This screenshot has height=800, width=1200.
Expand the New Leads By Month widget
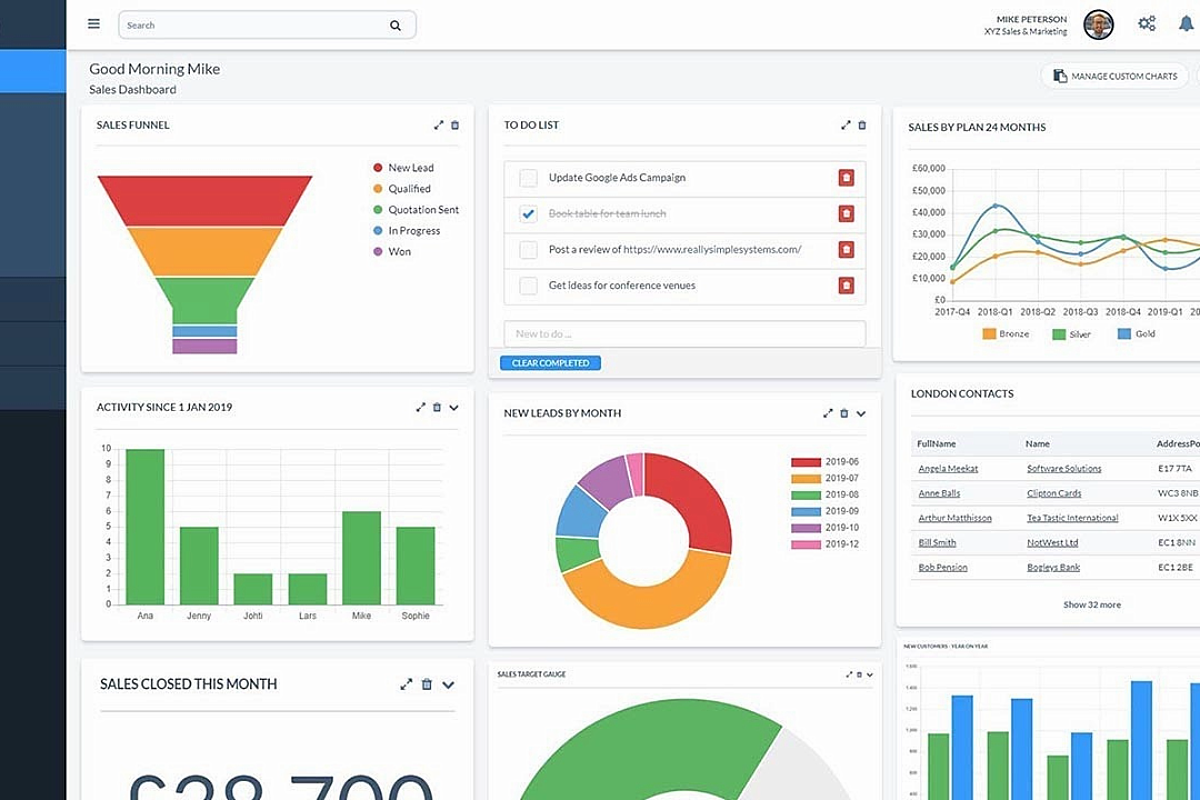pyautogui.click(x=828, y=413)
